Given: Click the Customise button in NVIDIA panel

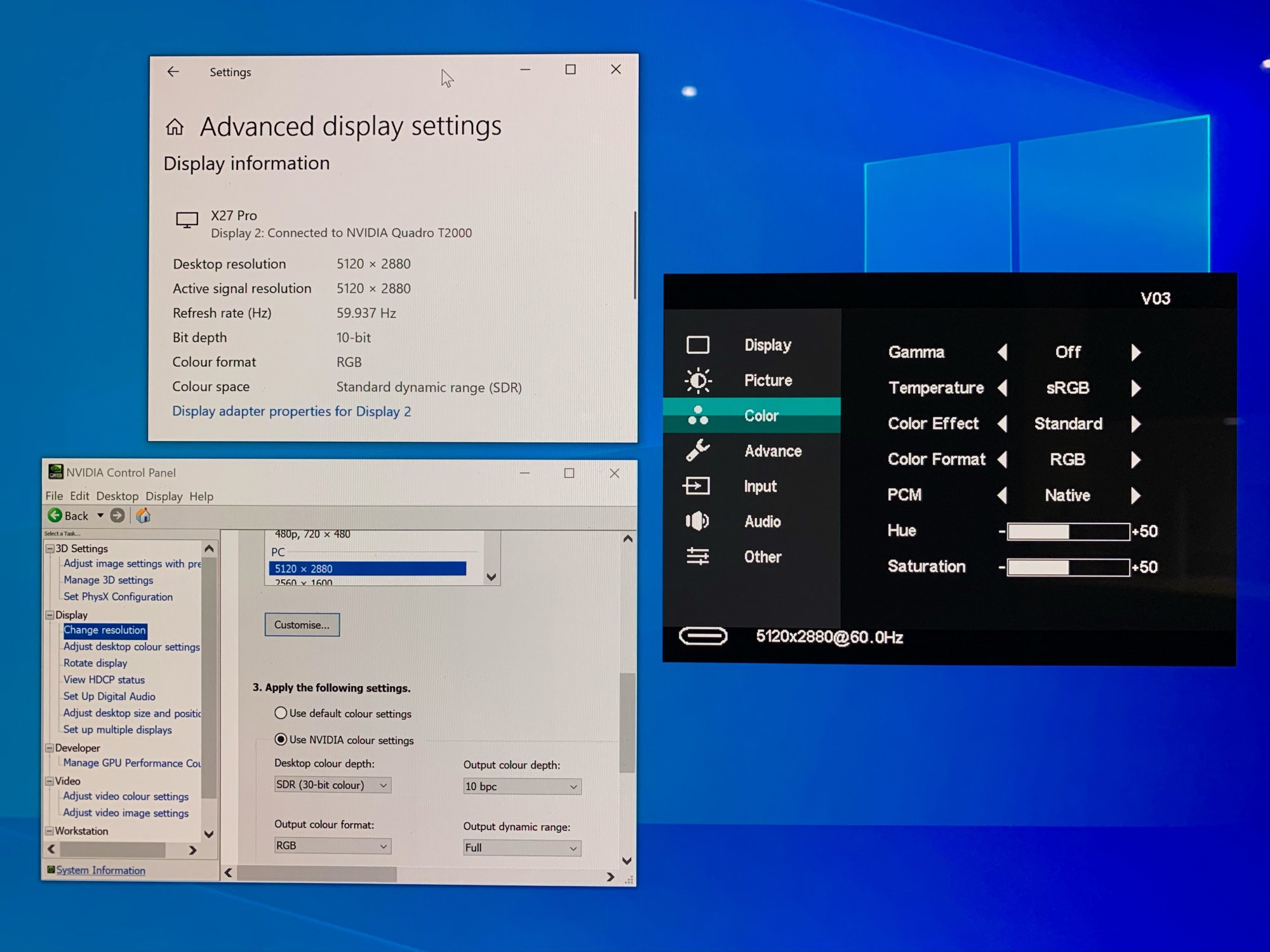Looking at the screenshot, I should coord(300,624).
